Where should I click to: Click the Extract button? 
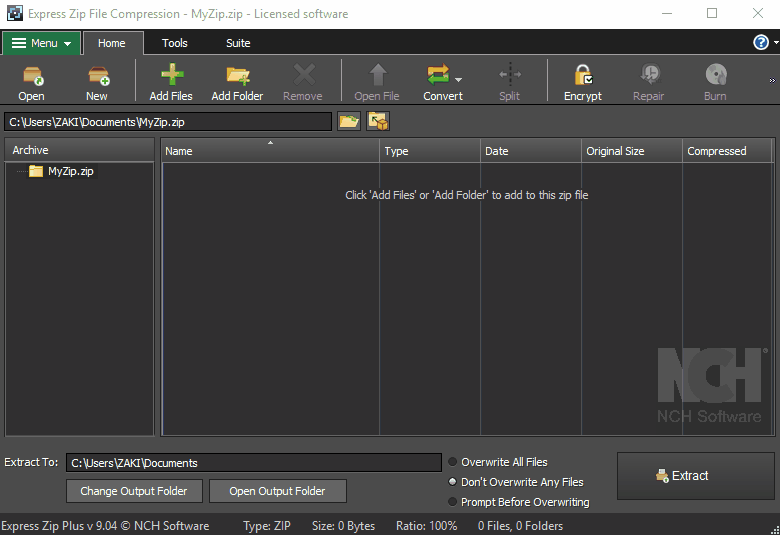point(695,476)
